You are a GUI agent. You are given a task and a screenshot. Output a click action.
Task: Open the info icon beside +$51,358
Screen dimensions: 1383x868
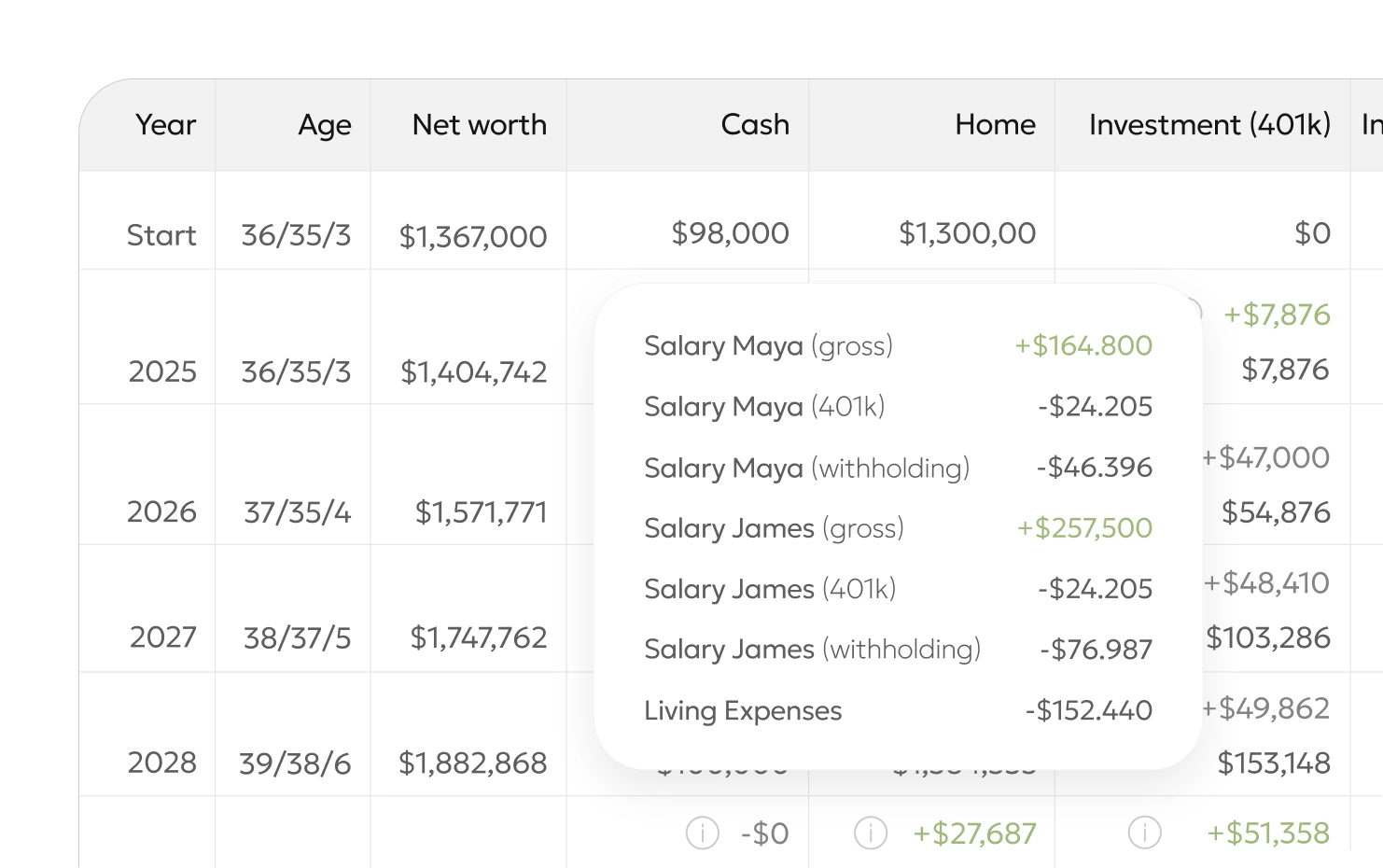click(x=1144, y=833)
